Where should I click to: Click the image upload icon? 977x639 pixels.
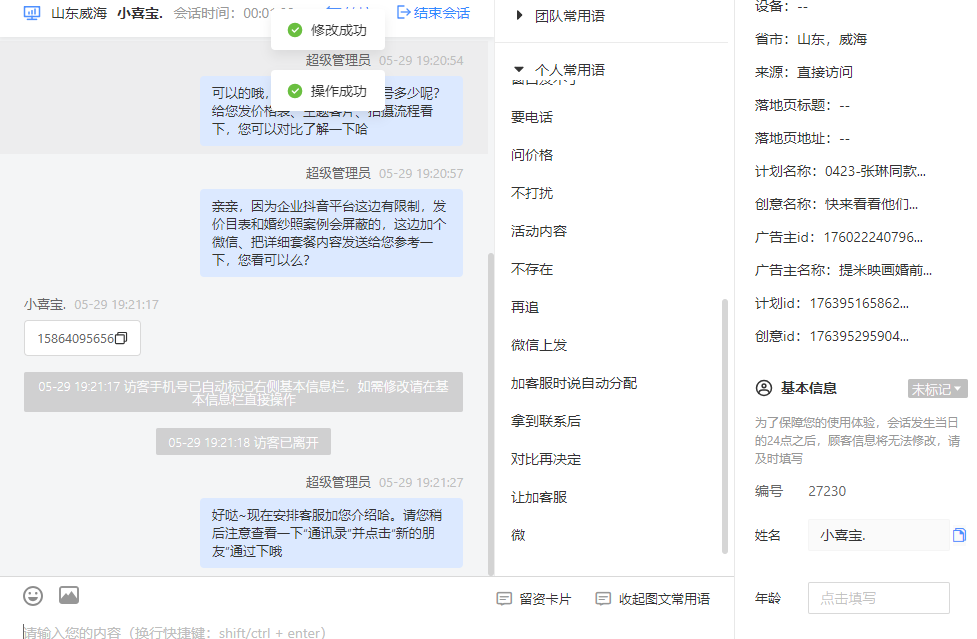click(69, 595)
